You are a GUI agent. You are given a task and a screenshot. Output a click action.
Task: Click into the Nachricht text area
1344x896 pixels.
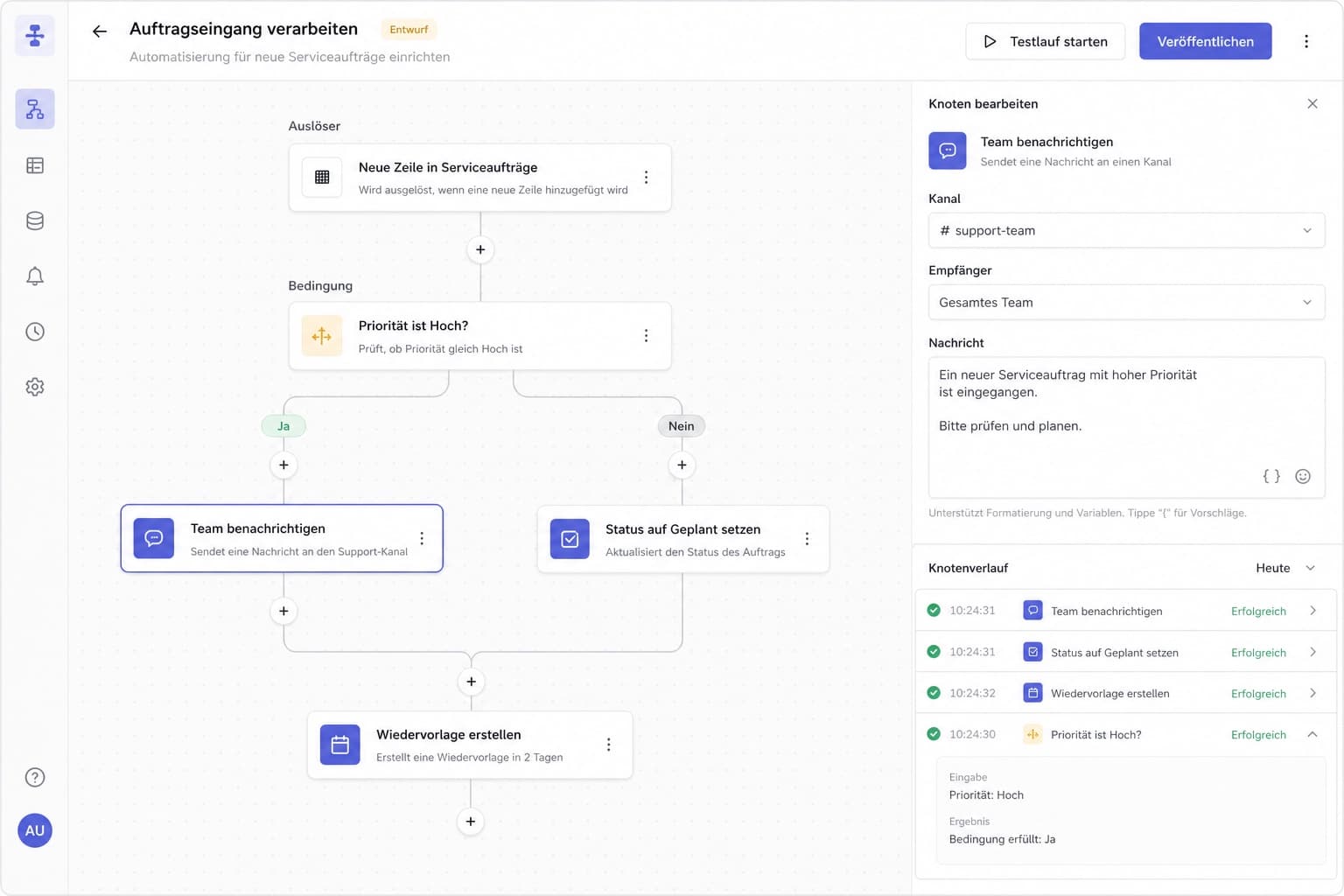point(1126,427)
